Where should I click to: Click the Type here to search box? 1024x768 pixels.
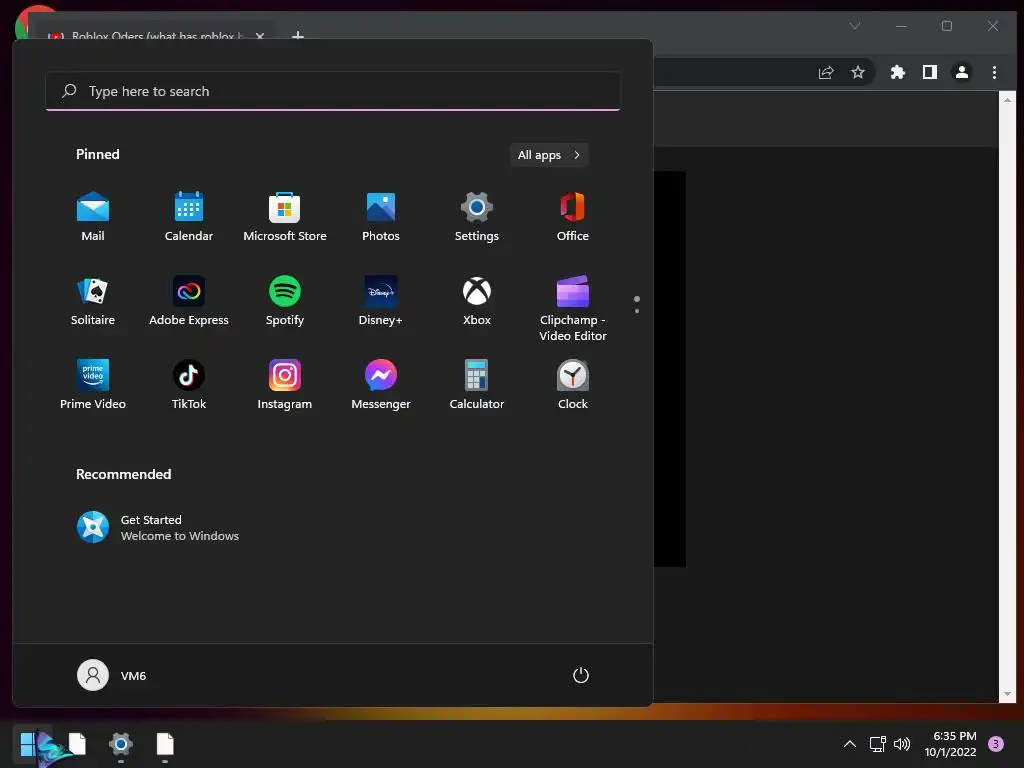(x=332, y=91)
